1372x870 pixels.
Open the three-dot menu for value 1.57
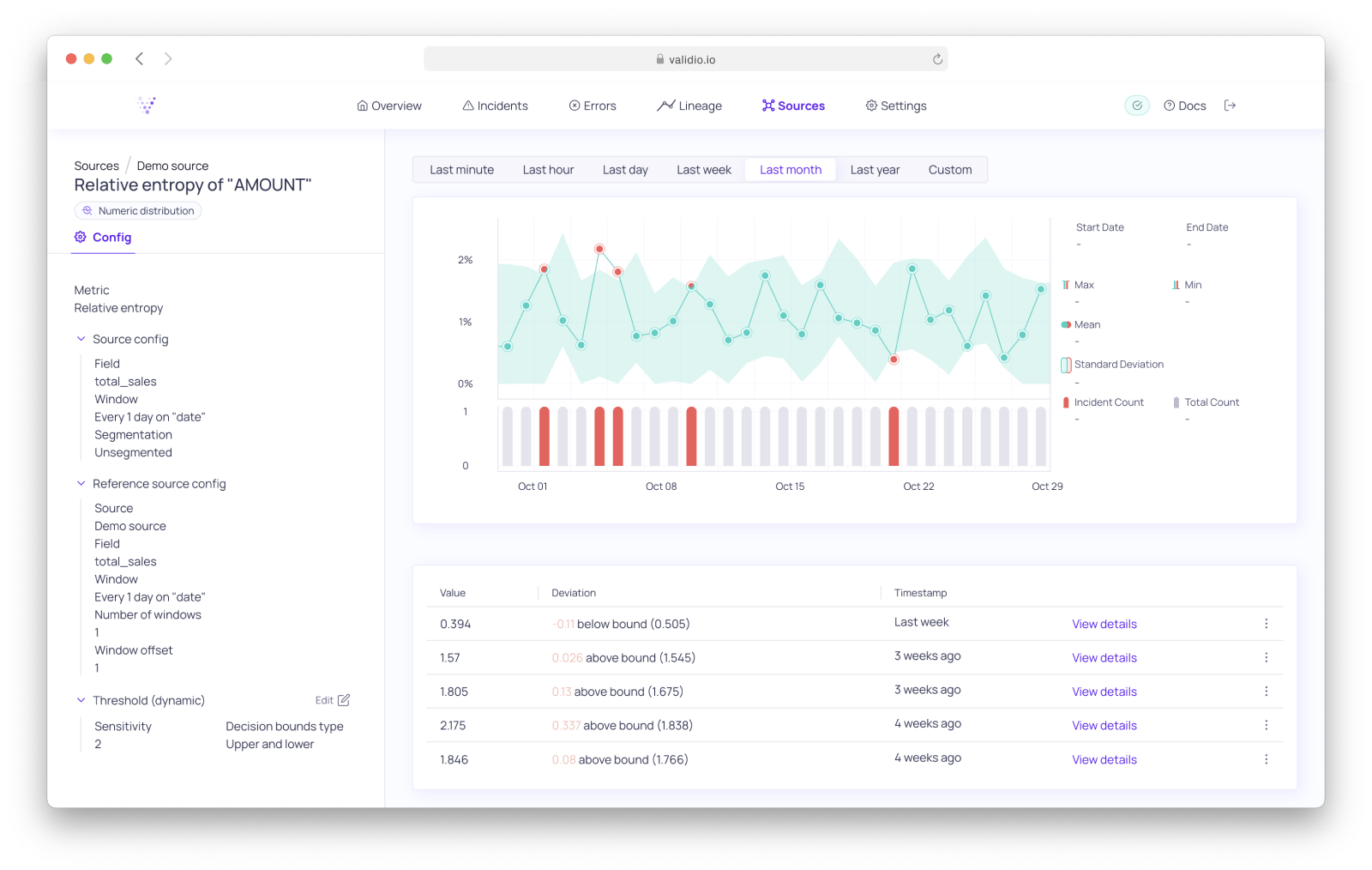[x=1266, y=657]
